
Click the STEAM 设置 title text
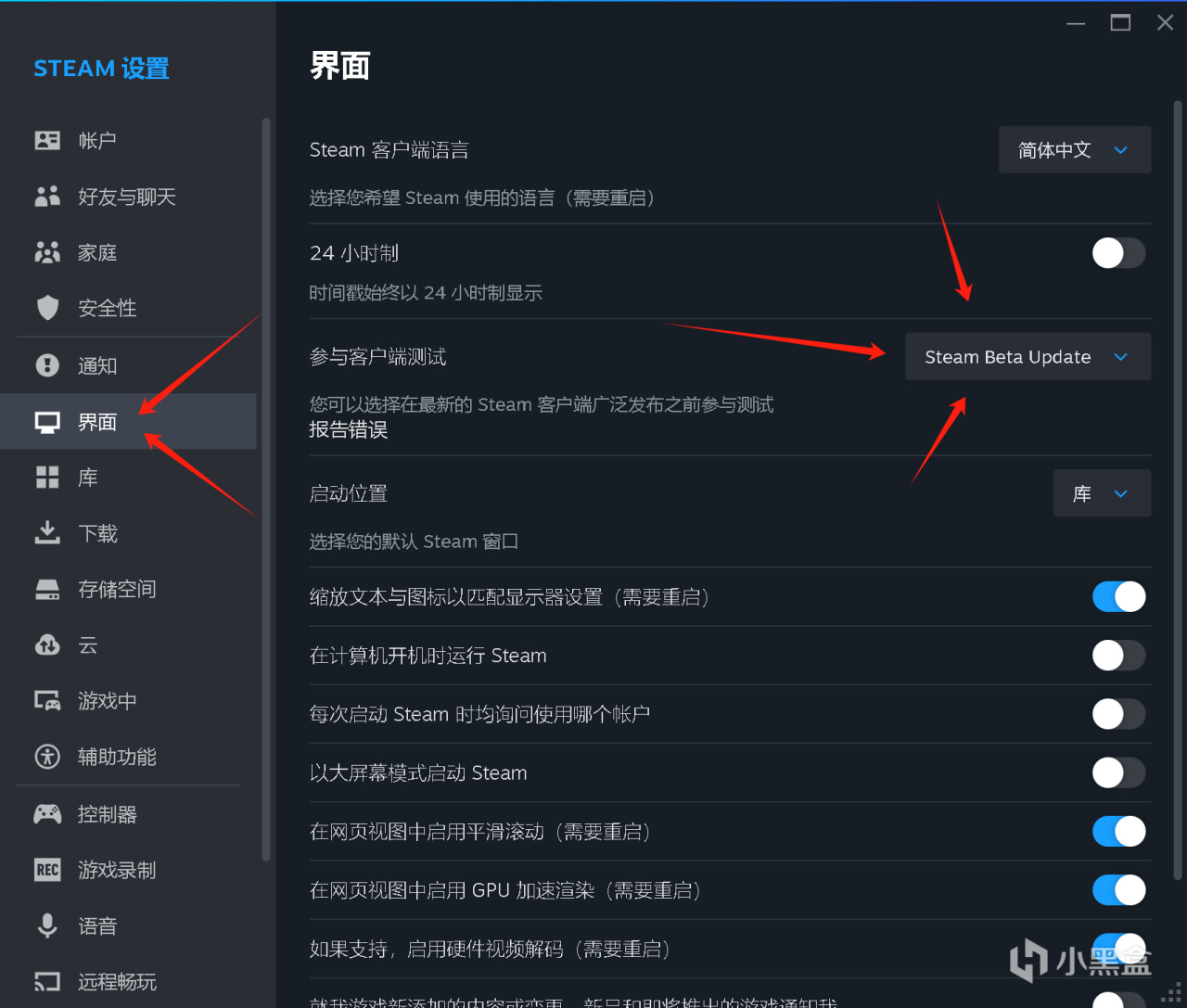pos(102,69)
